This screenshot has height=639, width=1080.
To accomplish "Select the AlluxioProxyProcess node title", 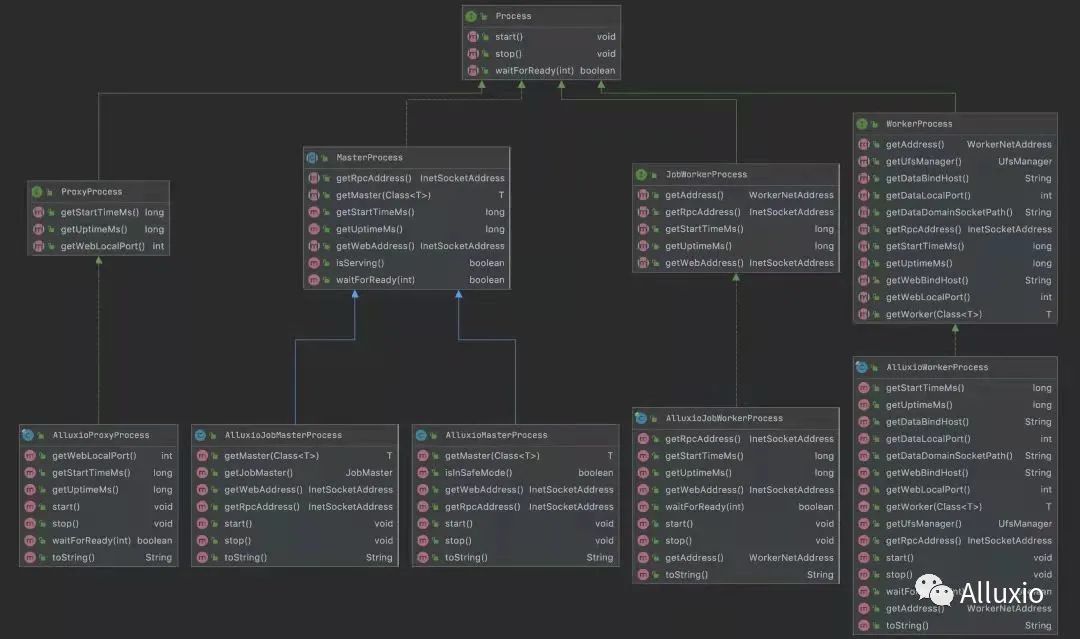I will click(101, 435).
